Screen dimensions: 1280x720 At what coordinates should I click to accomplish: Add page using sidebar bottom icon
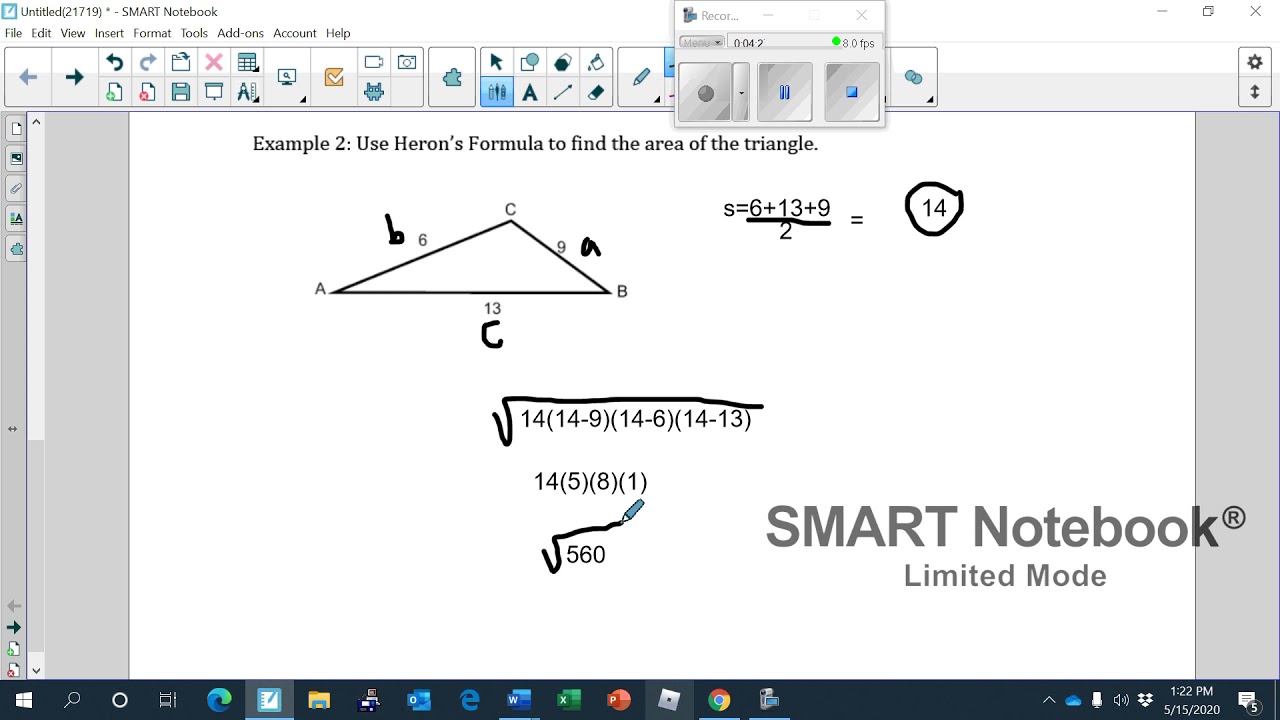13,649
